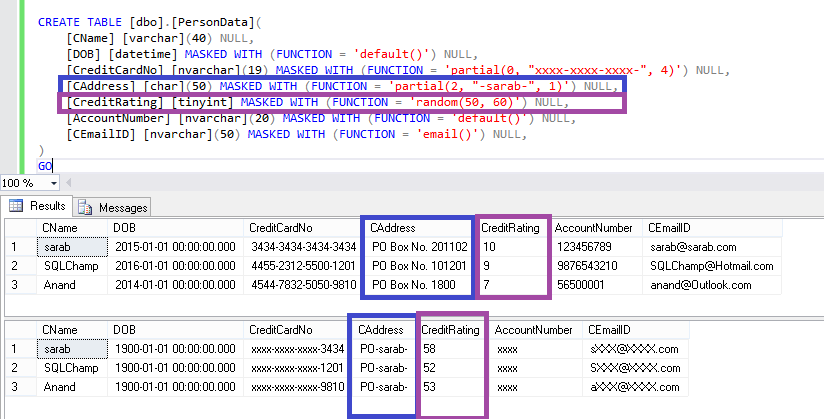Click the GO statement in editor
This screenshot has height=419, width=824.
click(45, 166)
